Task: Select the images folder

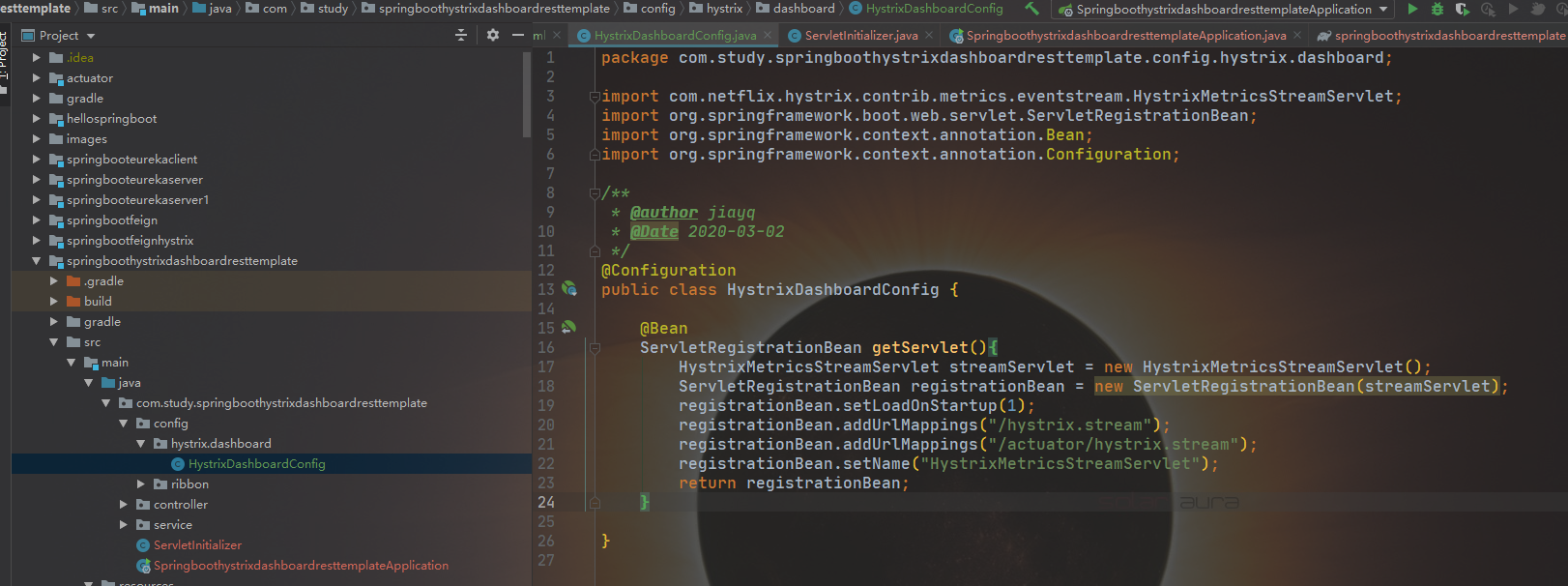Action: pos(86,138)
